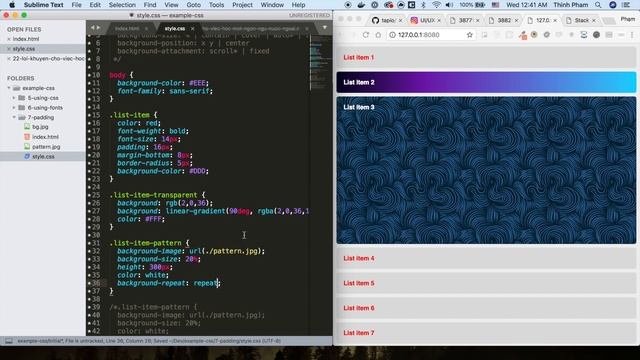Open Siri from the menu bar
This screenshot has width=640, height=360.
click(613, 5)
